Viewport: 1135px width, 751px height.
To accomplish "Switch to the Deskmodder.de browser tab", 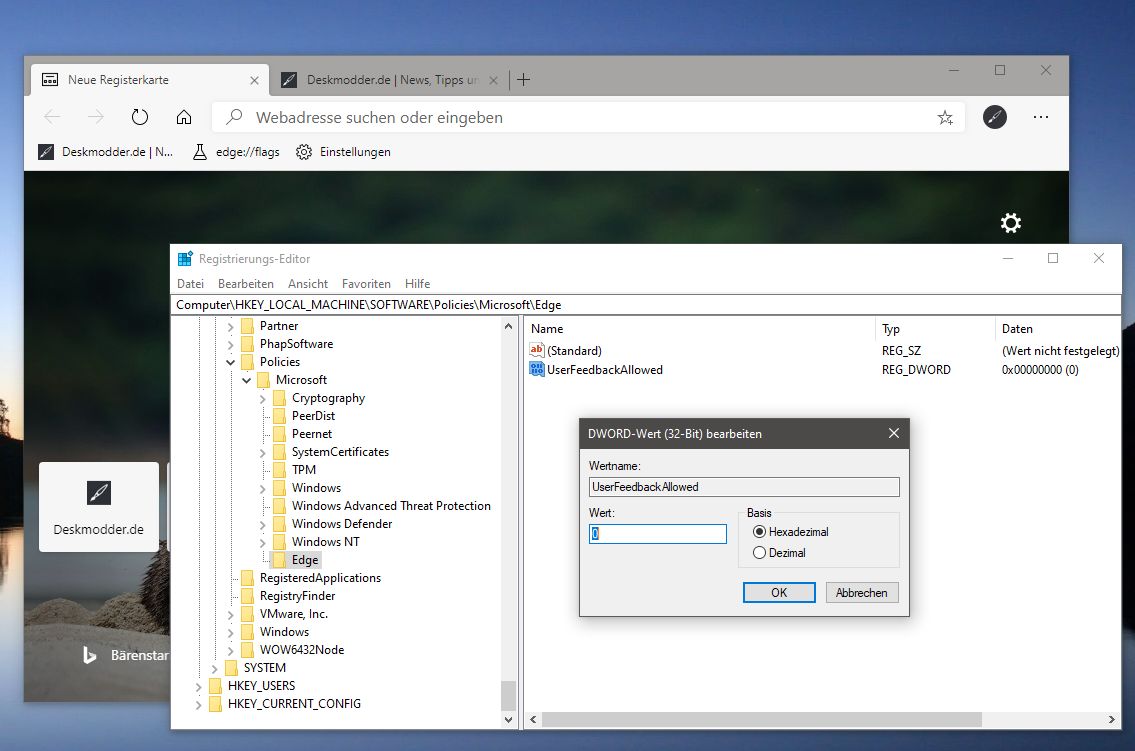I will 389,80.
